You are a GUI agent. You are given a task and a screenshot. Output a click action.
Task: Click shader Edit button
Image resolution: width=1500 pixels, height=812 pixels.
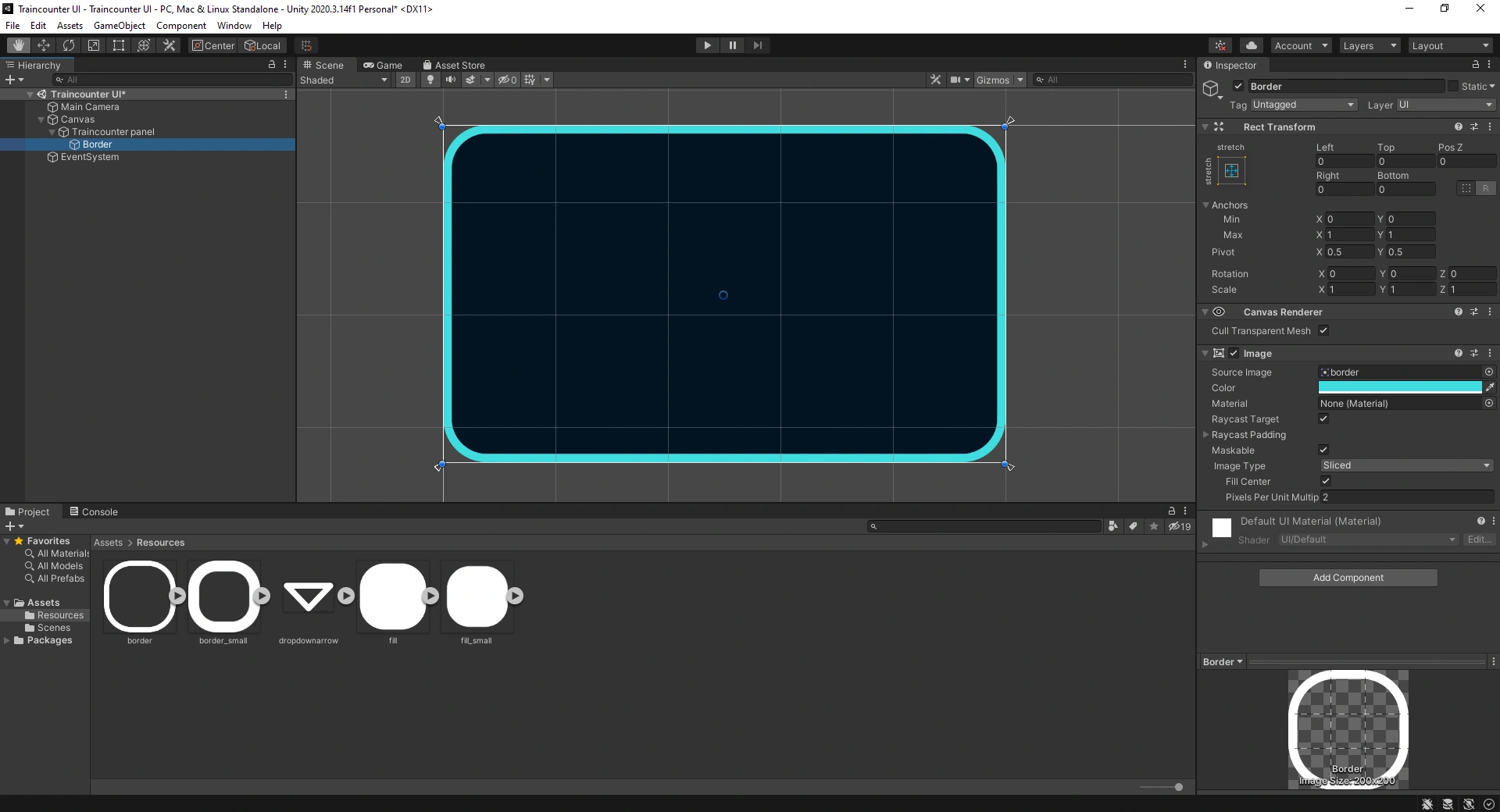point(1479,540)
